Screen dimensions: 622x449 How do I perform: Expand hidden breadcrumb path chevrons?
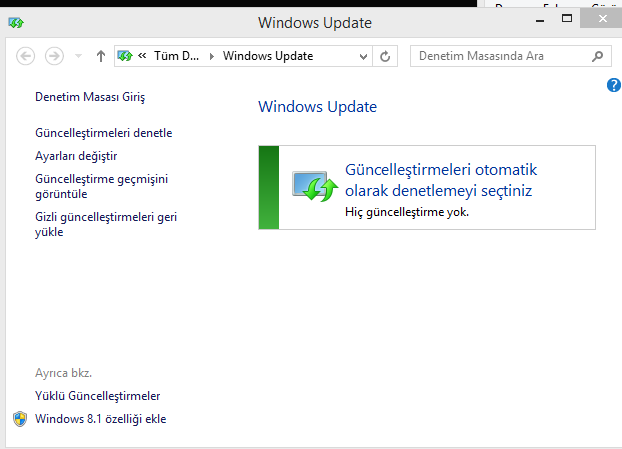(x=142, y=56)
